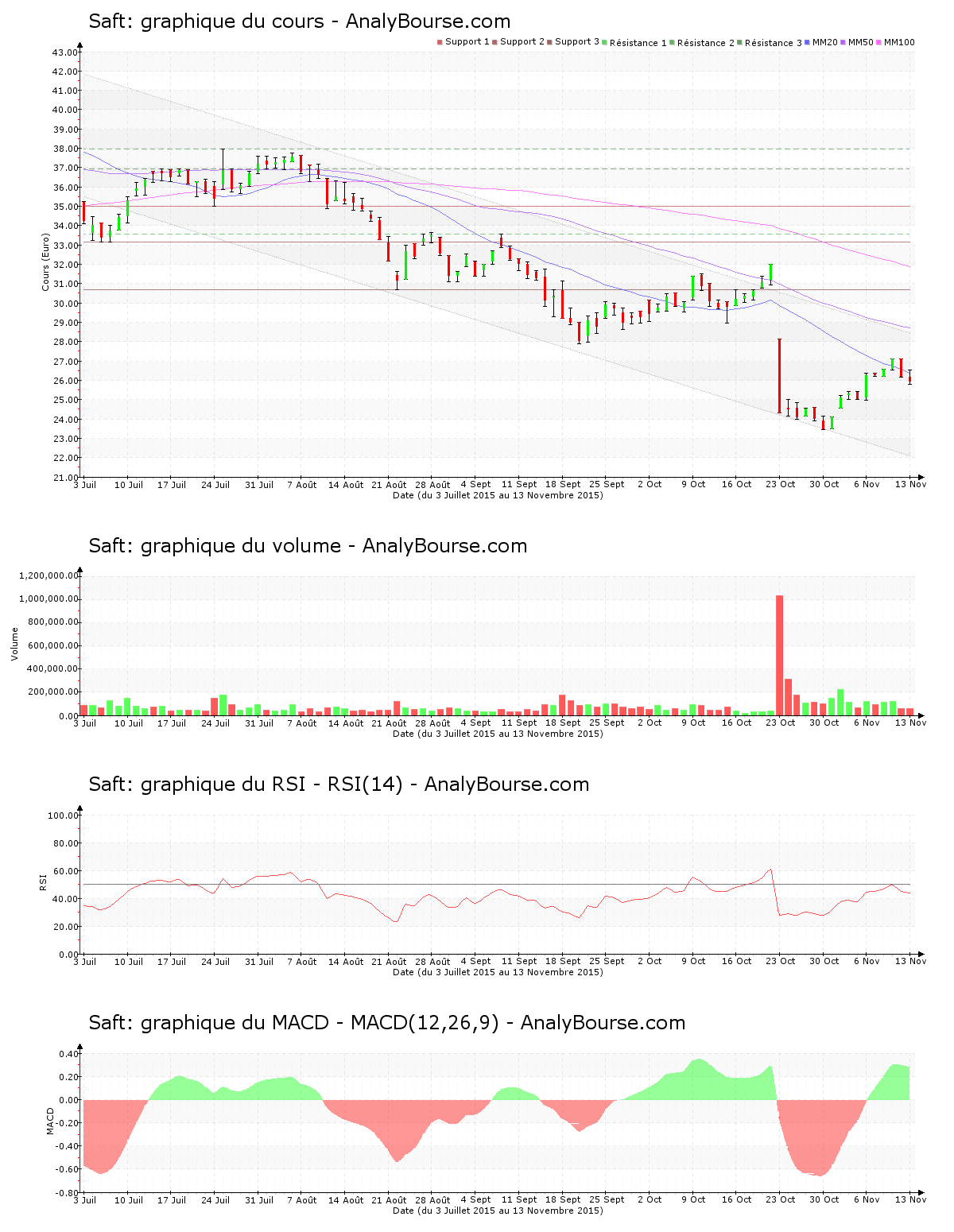Screen dimensions: 954x1232
Task: Select the Résistance 1 legend entry
Action: (634, 43)
